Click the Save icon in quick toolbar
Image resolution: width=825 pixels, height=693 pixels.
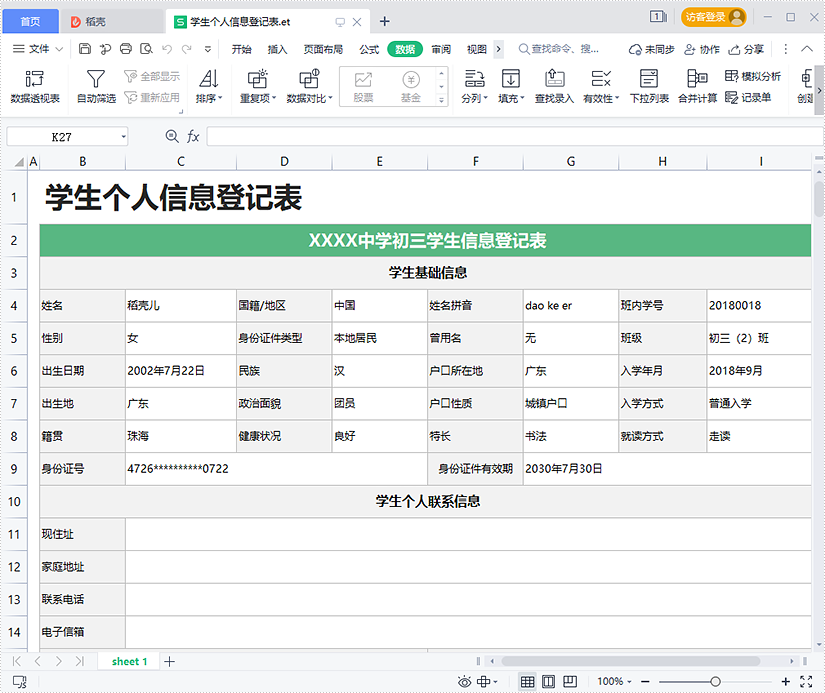click(85, 49)
